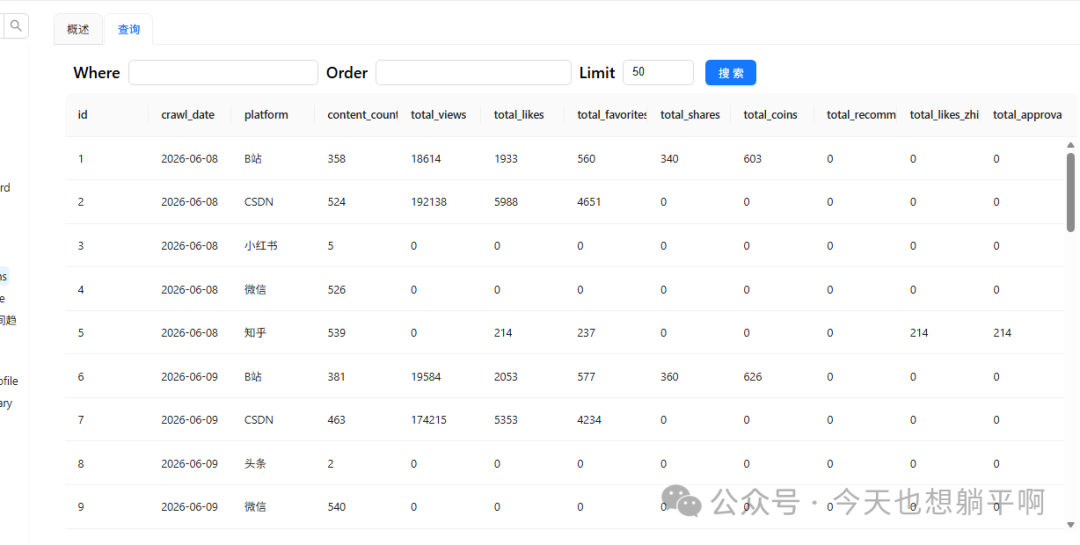Click platform cell B站 in row 6
Screen dimensions: 1080x545
(253, 377)
